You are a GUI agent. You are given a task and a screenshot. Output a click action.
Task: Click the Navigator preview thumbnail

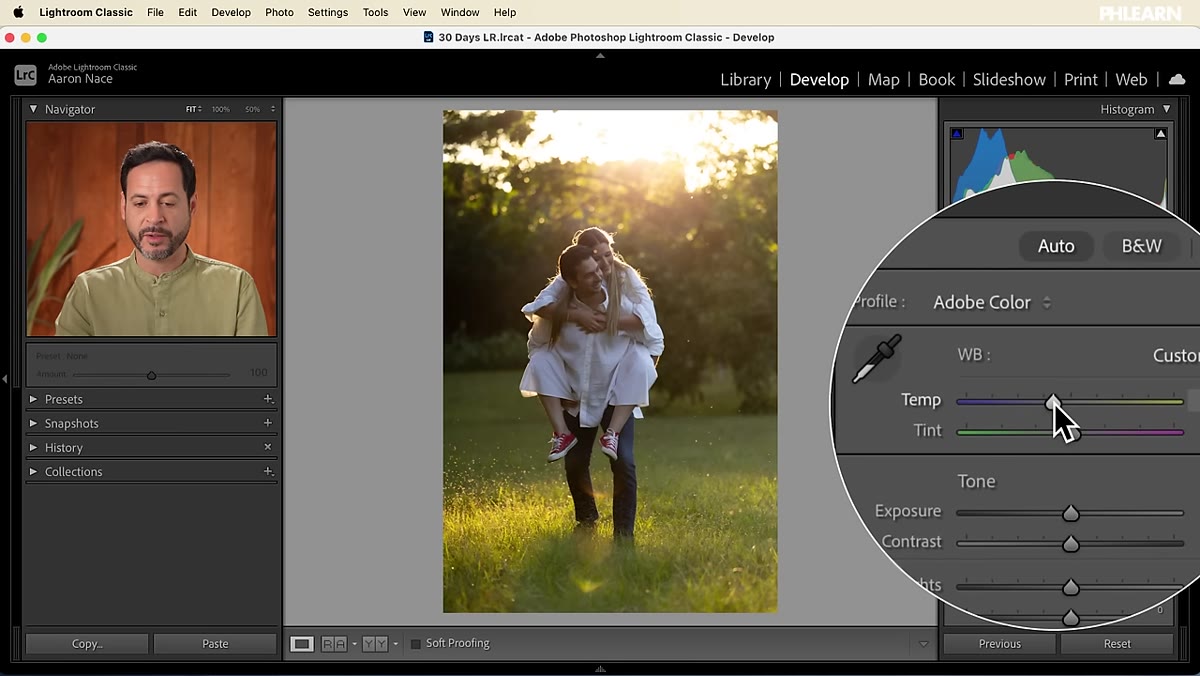(x=151, y=229)
